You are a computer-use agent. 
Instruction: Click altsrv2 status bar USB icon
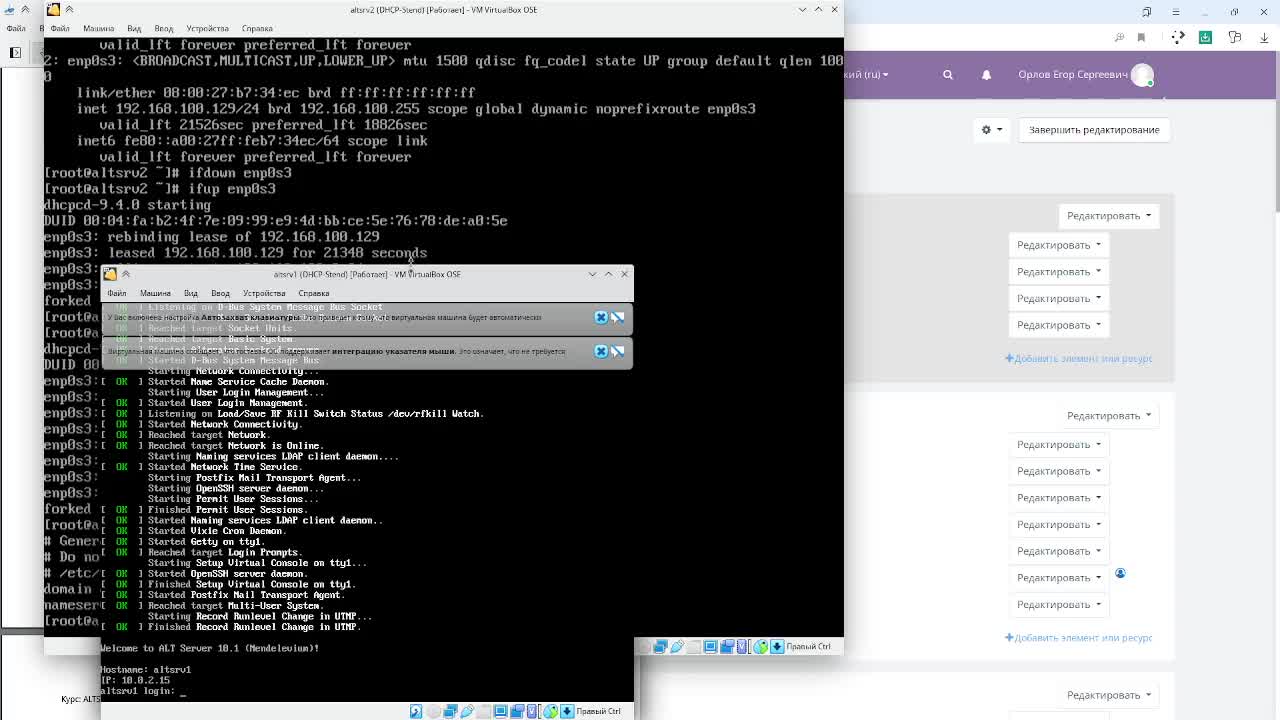677,646
